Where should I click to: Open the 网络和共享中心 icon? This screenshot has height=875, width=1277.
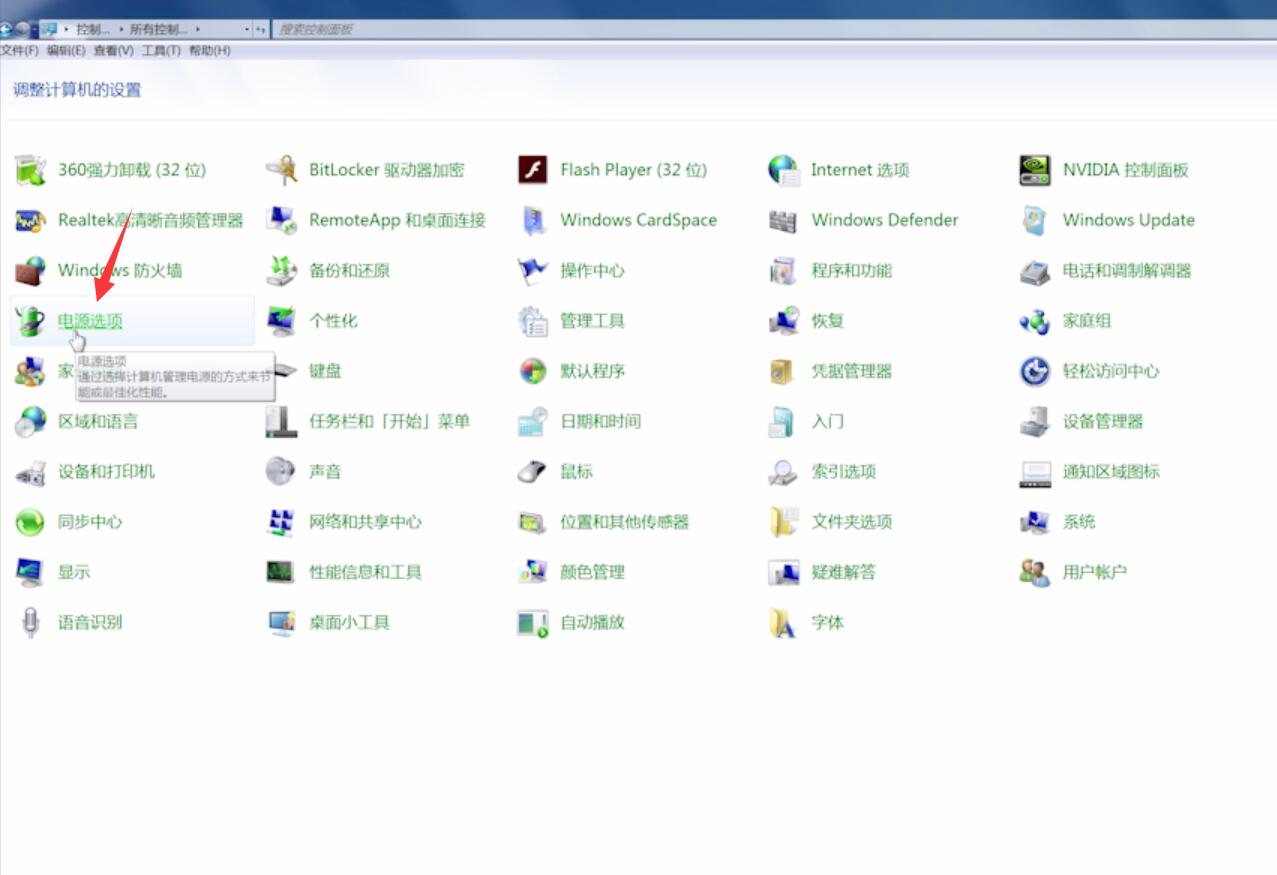(x=282, y=522)
